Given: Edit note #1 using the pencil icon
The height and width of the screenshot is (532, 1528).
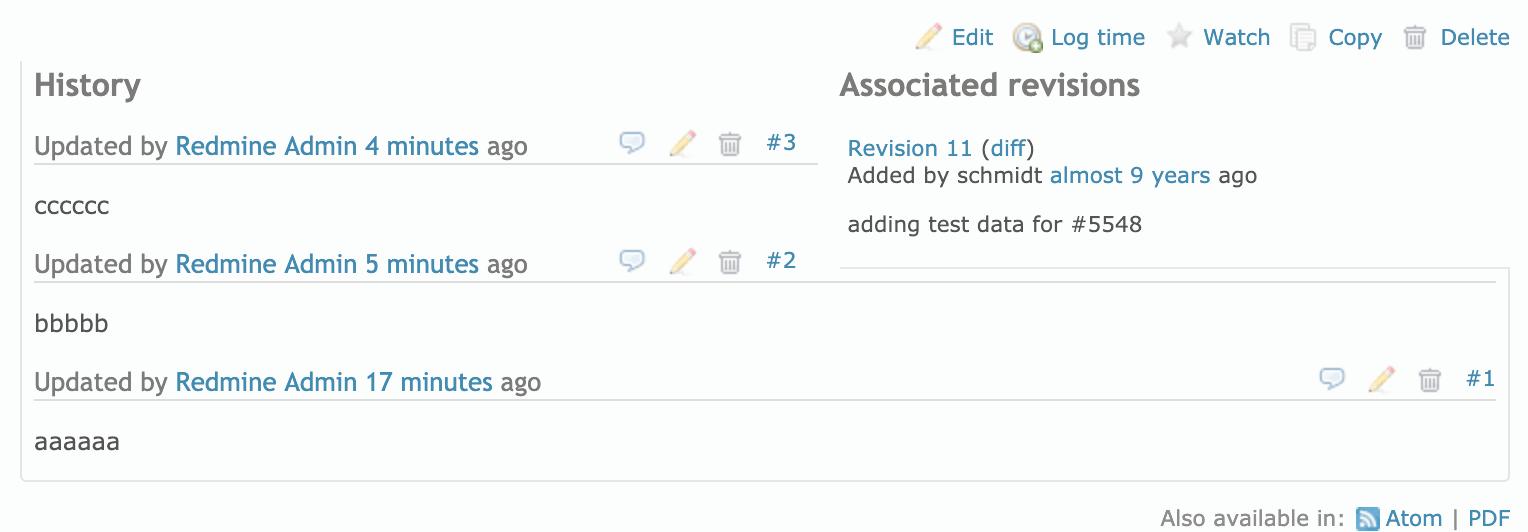Looking at the screenshot, I should (x=1382, y=379).
